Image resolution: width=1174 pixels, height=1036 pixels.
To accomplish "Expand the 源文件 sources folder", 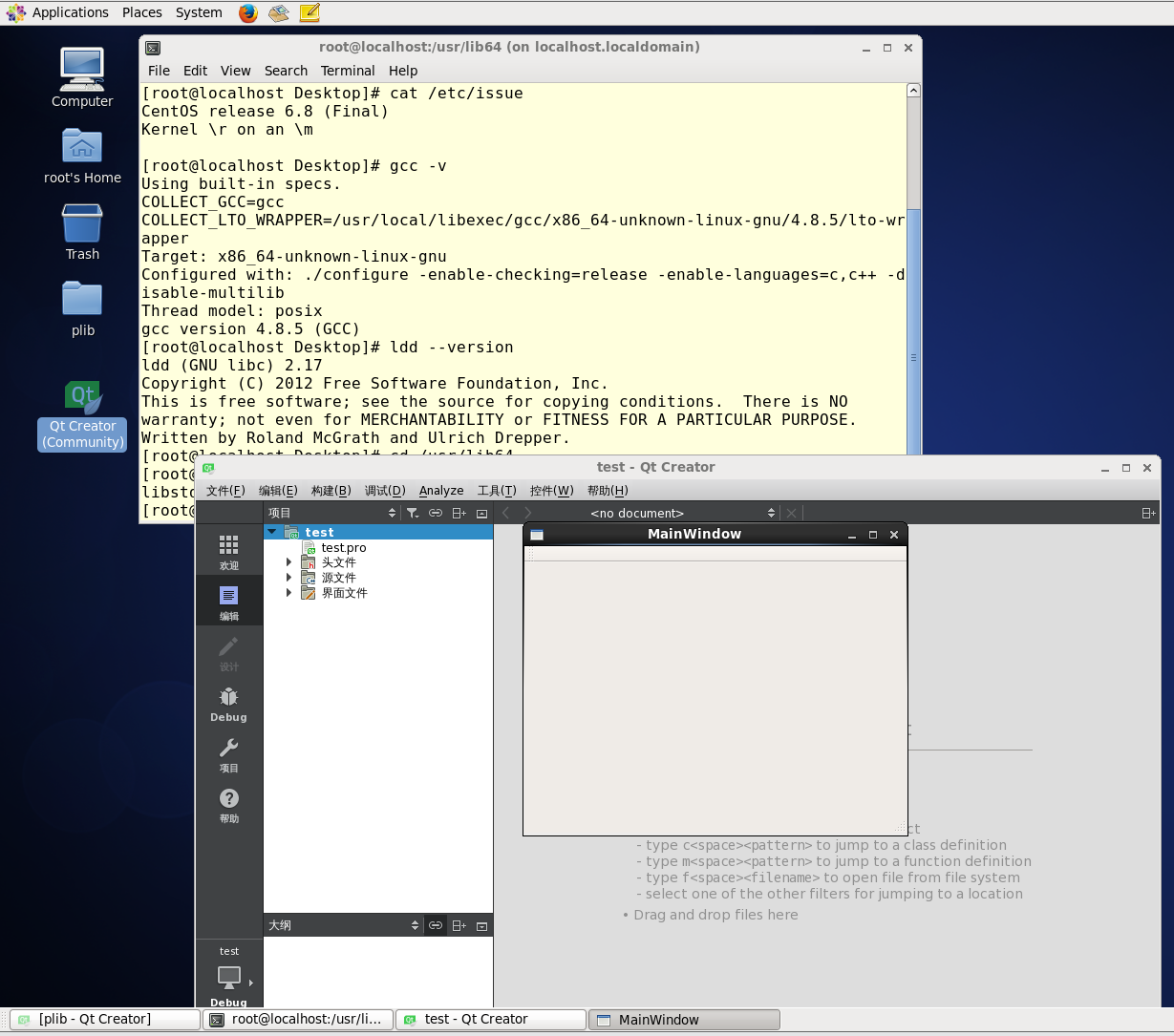I will pyautogui.click(x=288, y=578).
